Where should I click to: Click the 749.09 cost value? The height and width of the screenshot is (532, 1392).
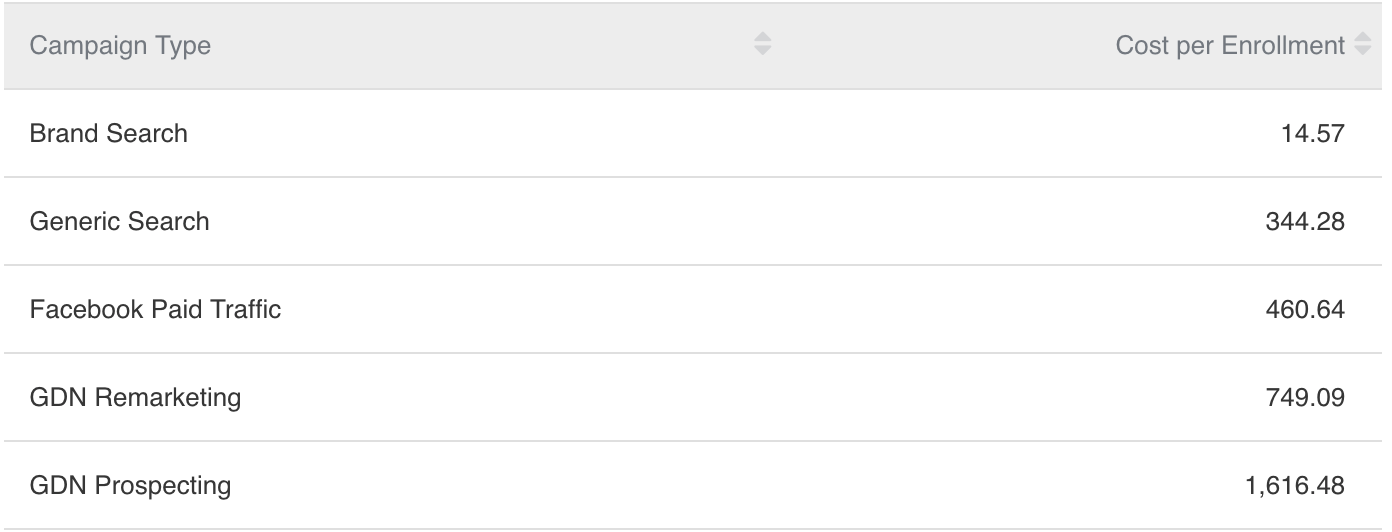pos(1305,398)
